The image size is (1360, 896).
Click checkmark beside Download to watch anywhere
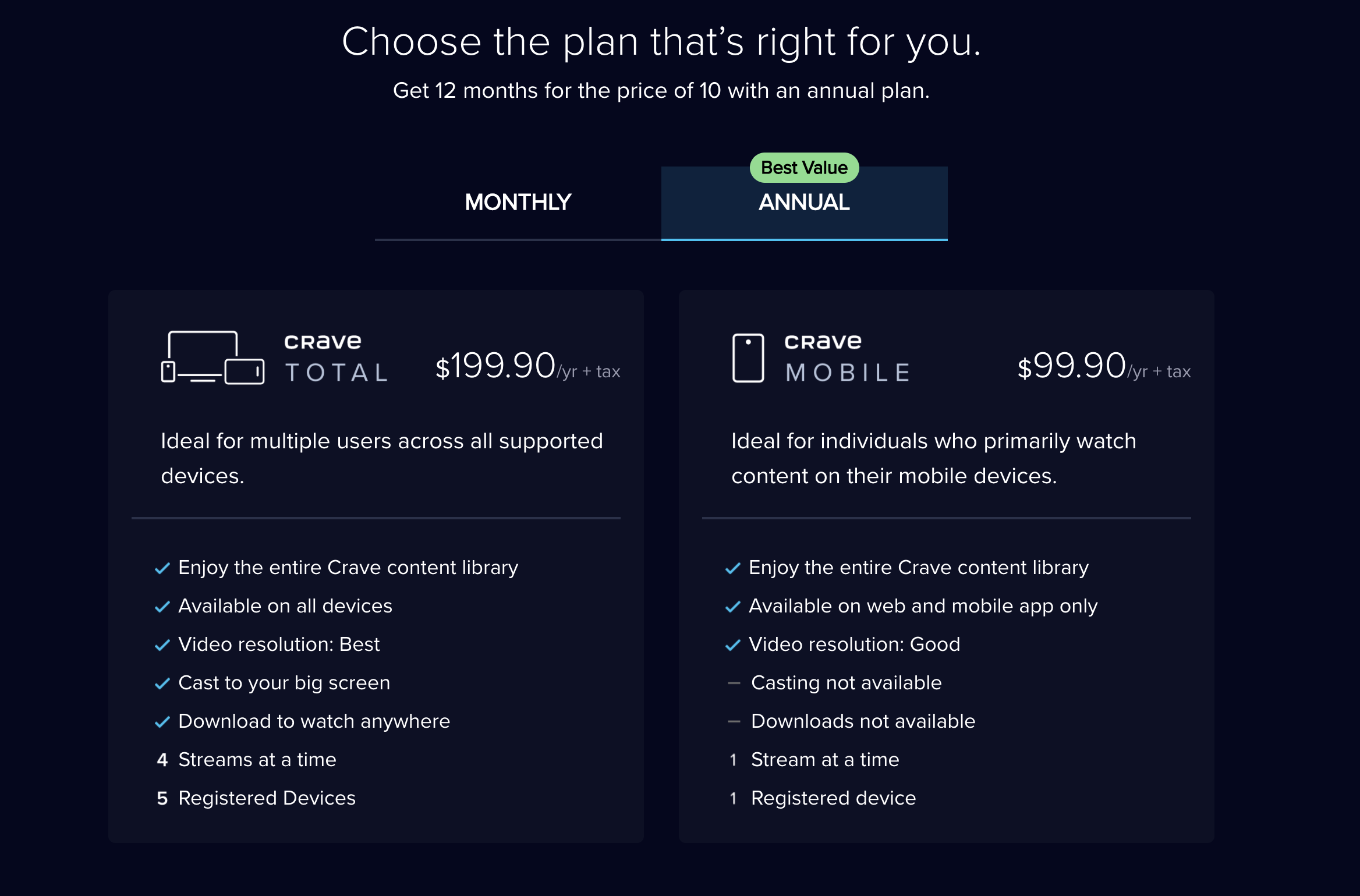(x=162, y=722)
